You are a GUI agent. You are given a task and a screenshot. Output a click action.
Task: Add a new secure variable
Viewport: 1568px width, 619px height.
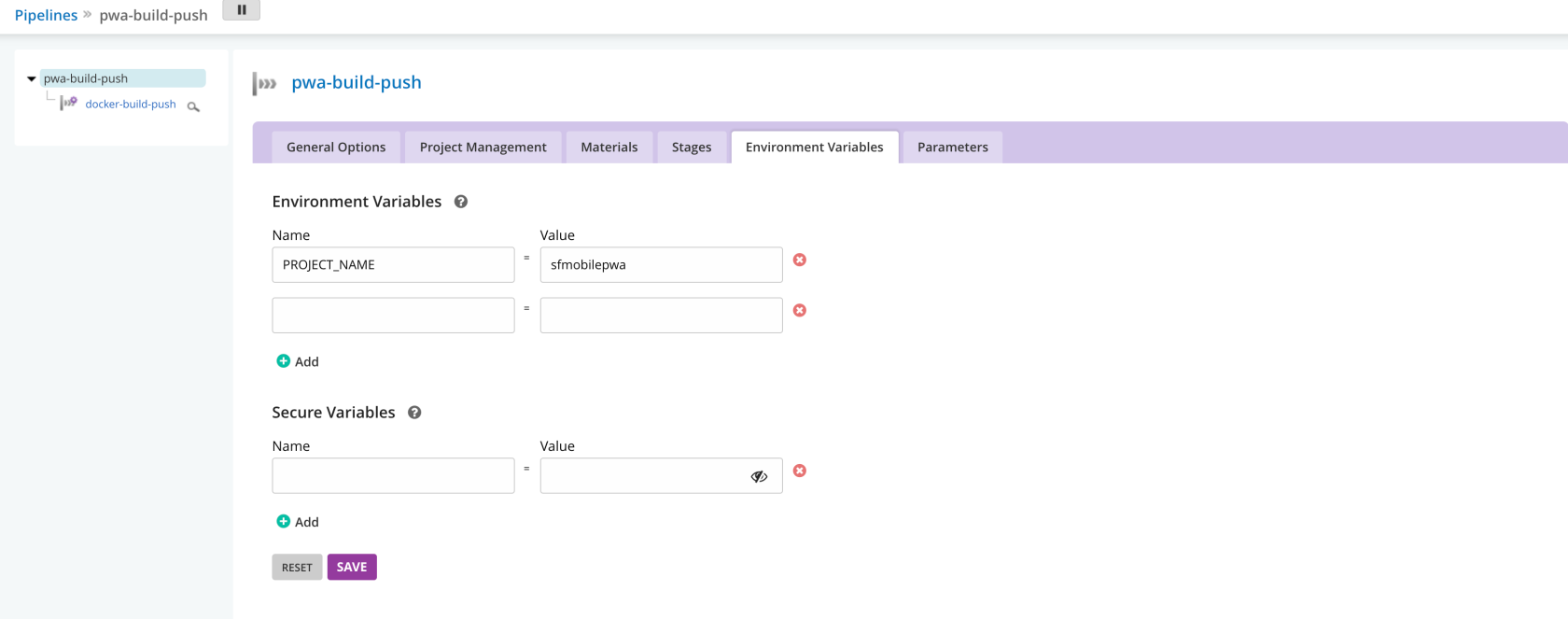point(298,522)
